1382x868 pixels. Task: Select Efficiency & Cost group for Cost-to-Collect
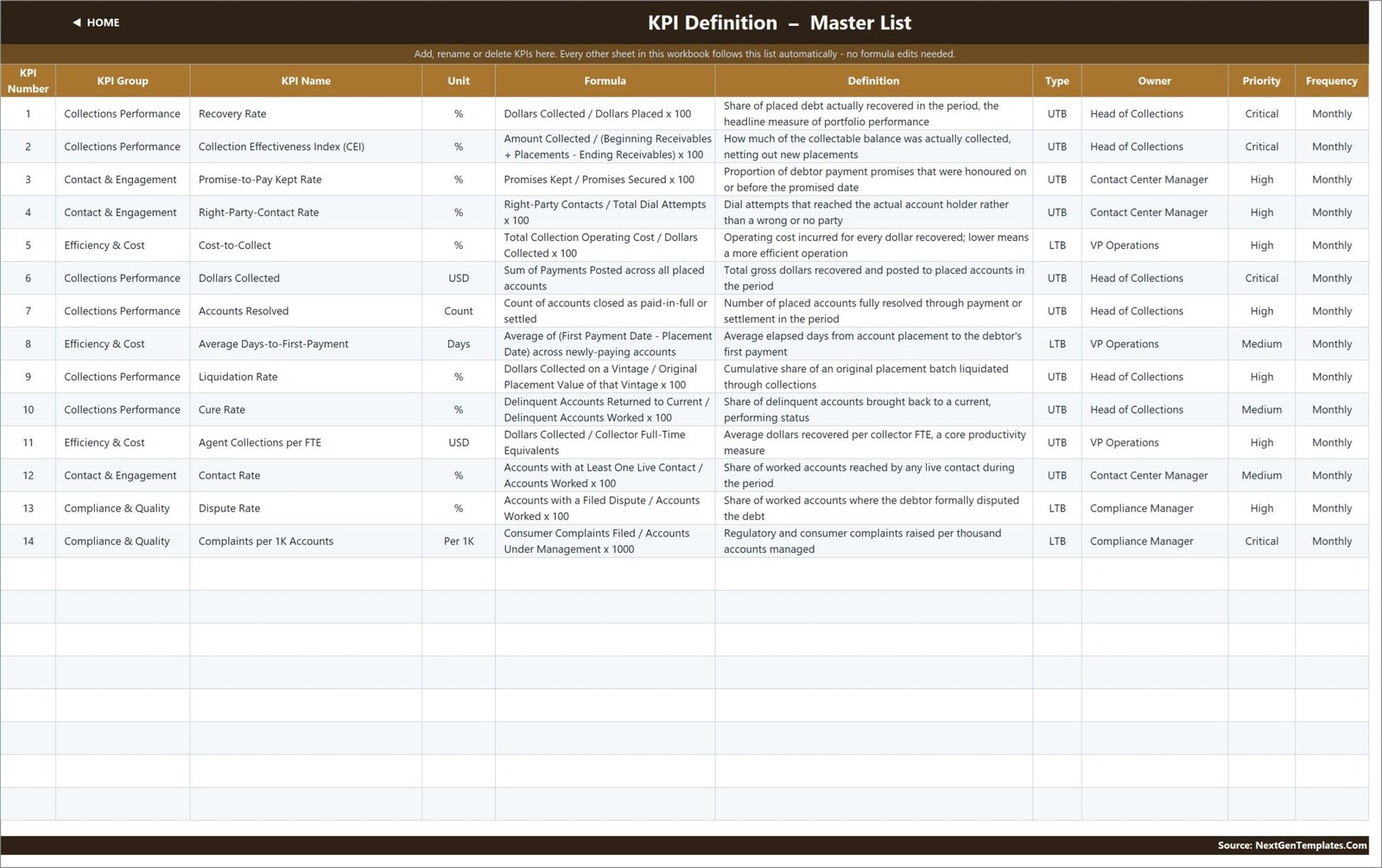[123, 245]
